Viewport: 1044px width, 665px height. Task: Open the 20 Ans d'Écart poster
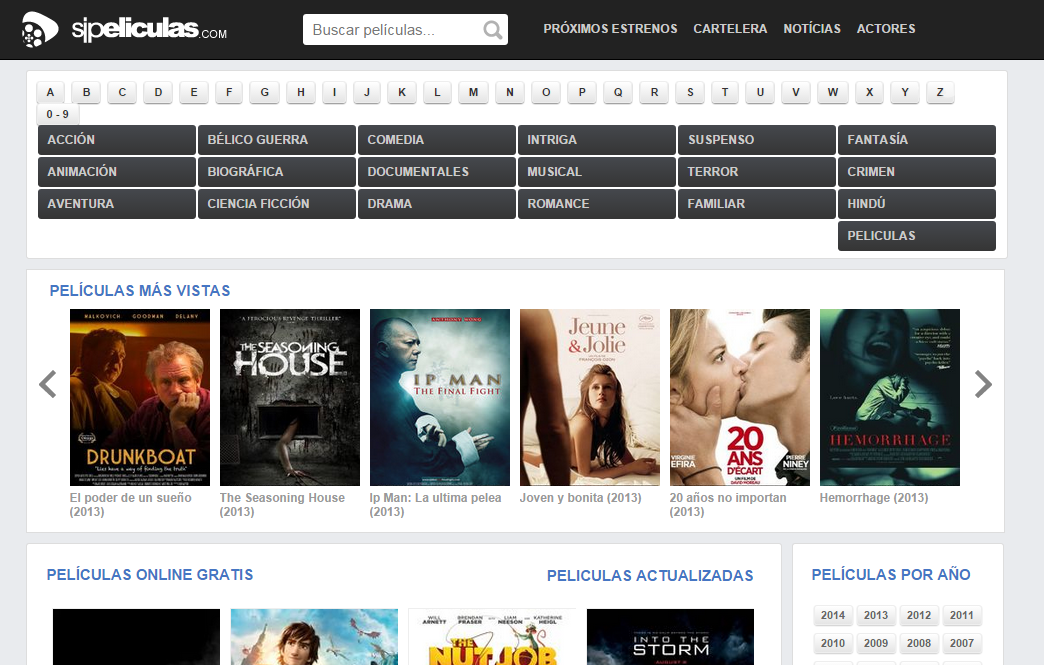pos(740,397)
